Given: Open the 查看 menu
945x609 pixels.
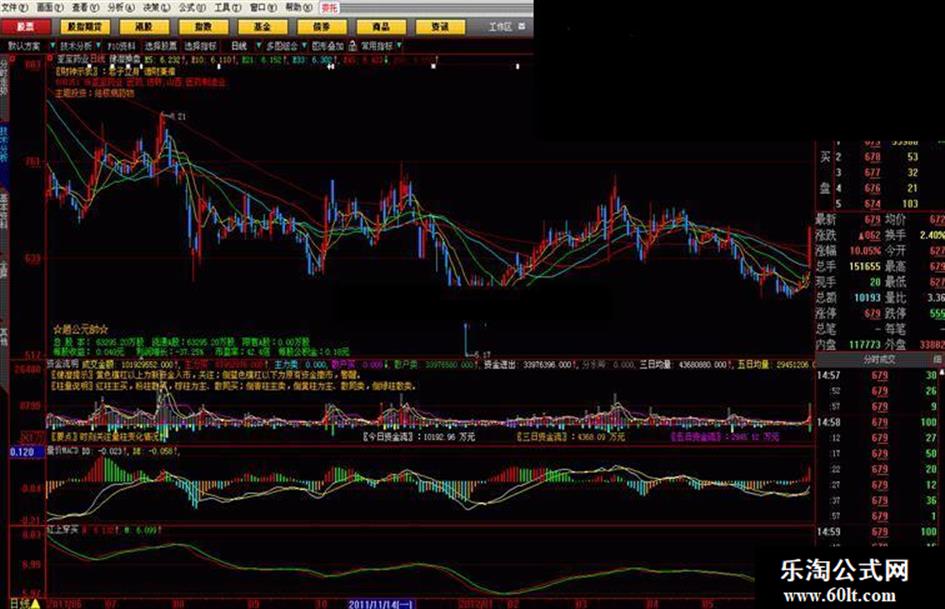Looking at the screenshot, I should point(85,7).
